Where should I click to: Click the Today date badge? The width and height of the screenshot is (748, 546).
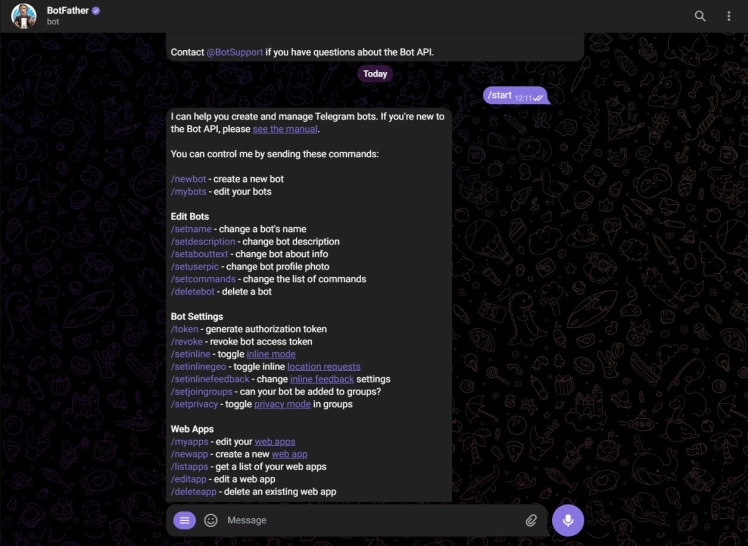375,74
